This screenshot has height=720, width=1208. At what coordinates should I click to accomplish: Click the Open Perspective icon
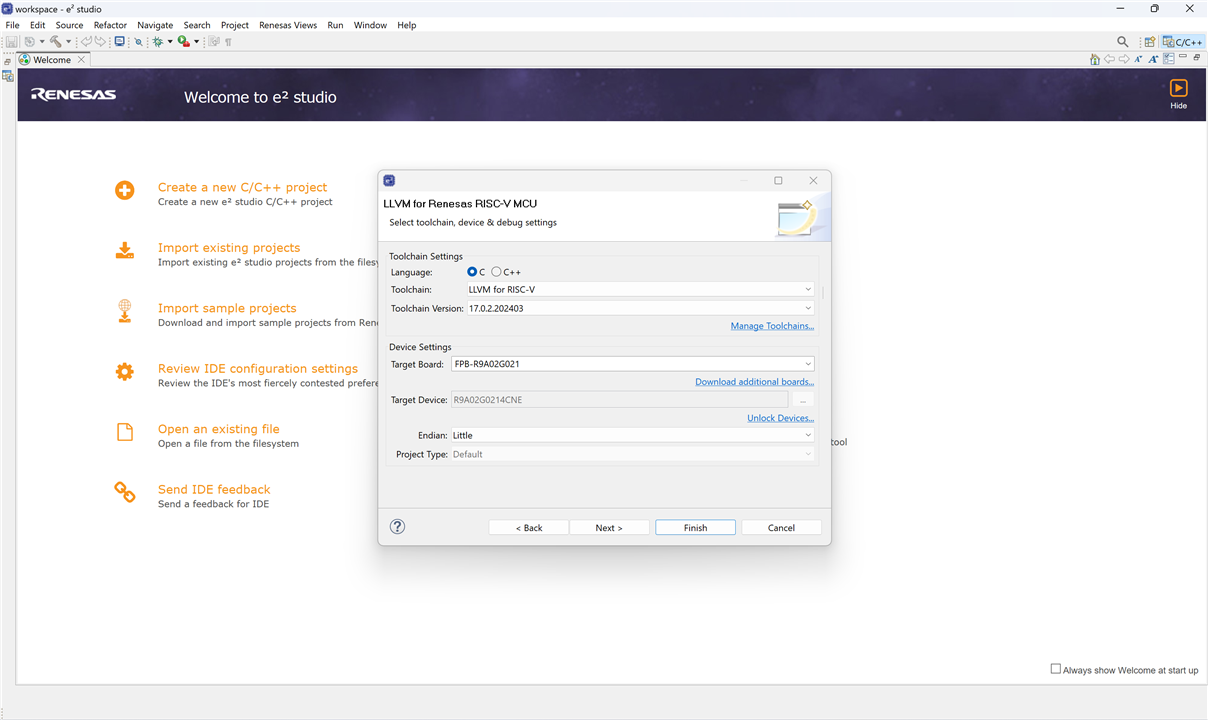click(1150, 42)
